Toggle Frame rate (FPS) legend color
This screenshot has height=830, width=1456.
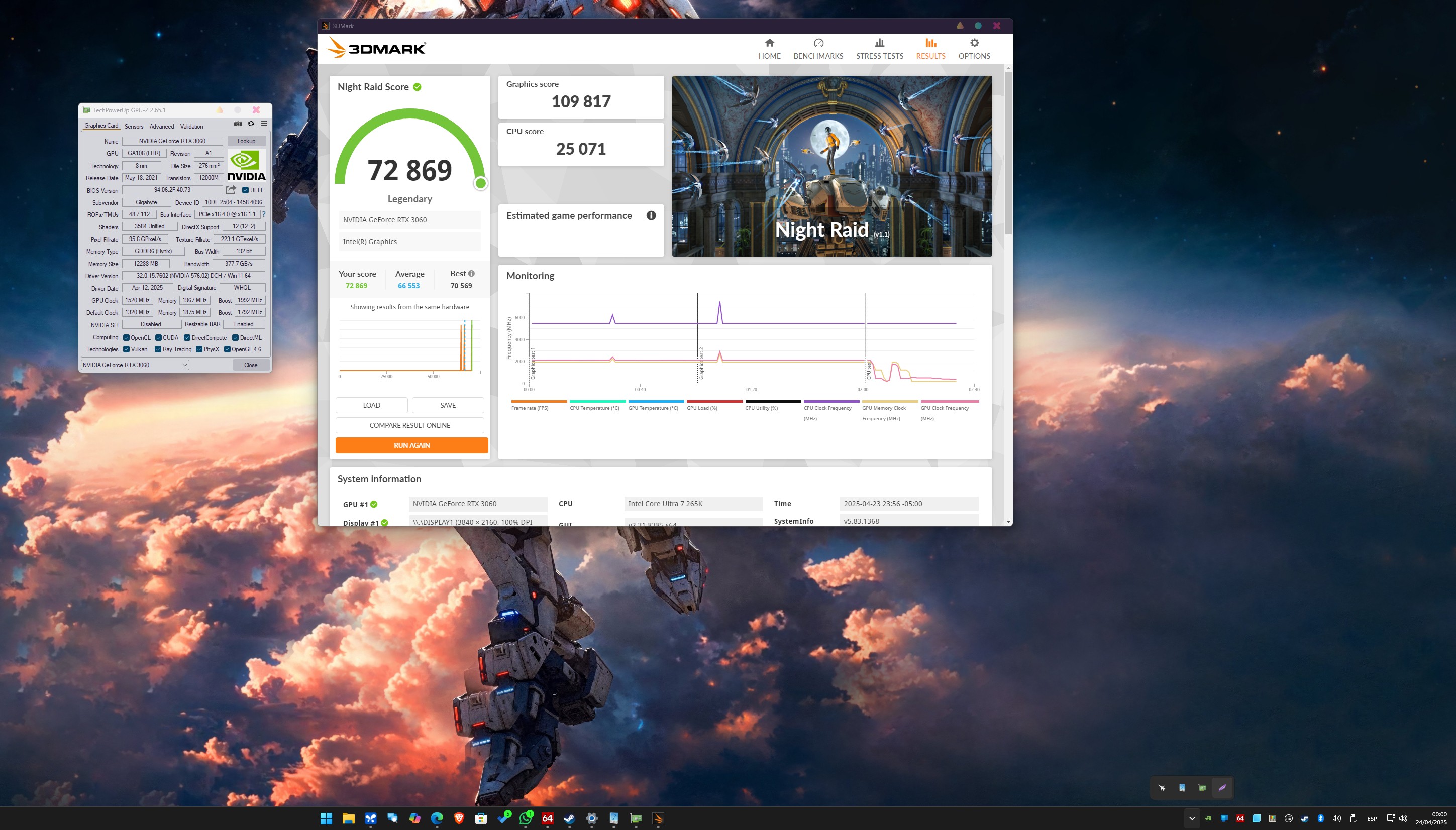539,401
